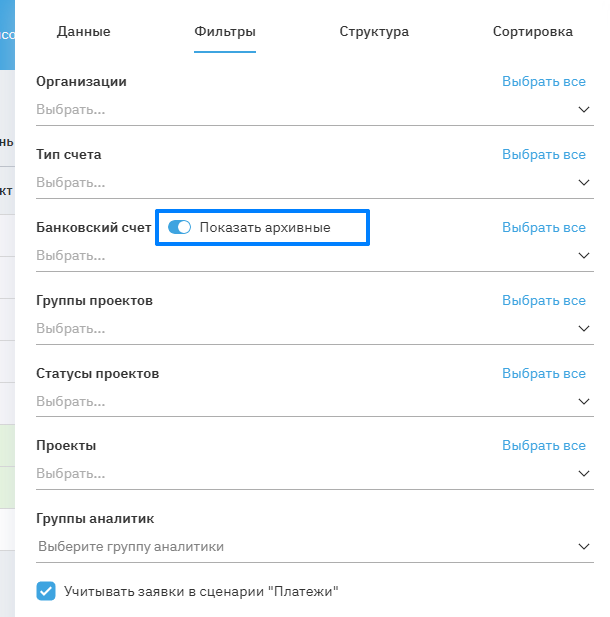Viewport: 610px width, 617px height.
Task: Expand the Банковский счет dropdown chevron
Action: coord(584,256)
